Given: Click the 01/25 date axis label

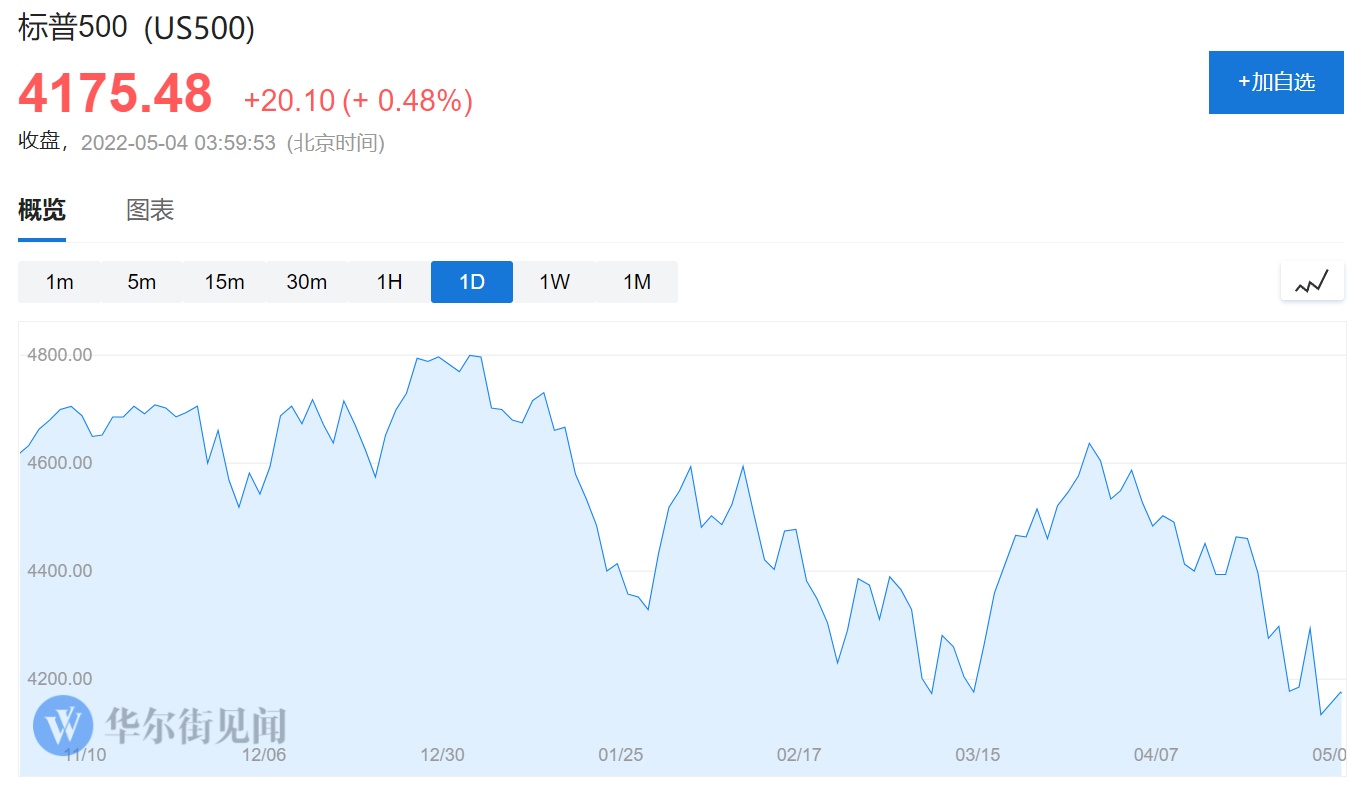Looking at the screenshot, I should click(620, 755).
